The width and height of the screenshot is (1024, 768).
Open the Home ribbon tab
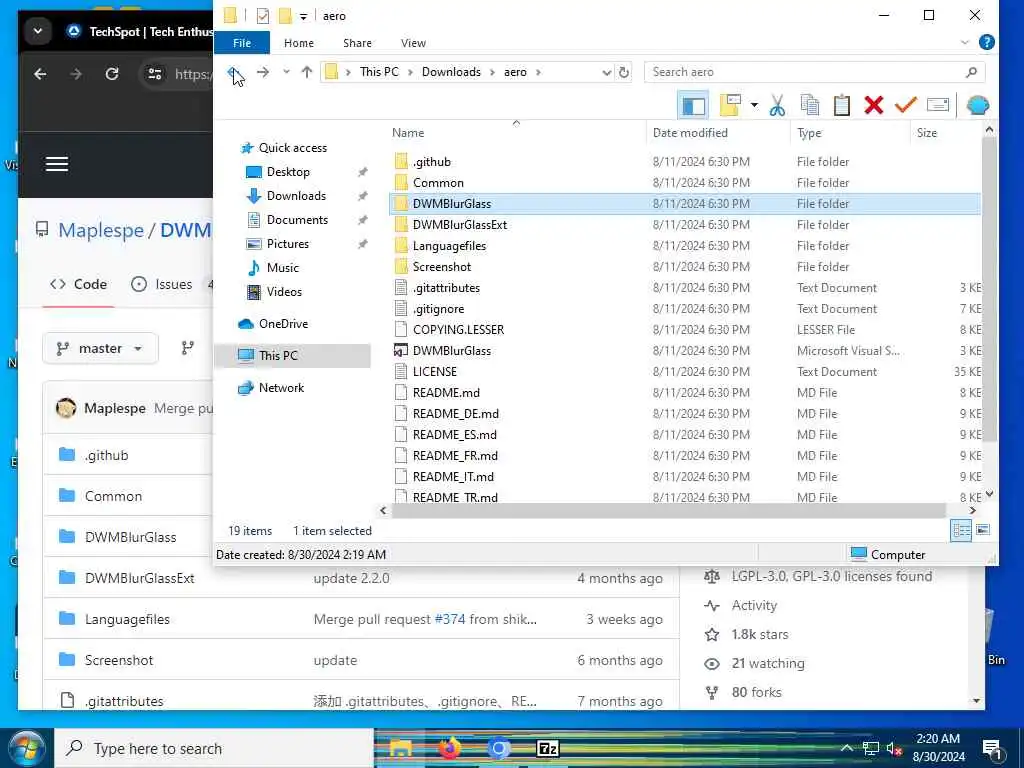[x=298, y=42]
